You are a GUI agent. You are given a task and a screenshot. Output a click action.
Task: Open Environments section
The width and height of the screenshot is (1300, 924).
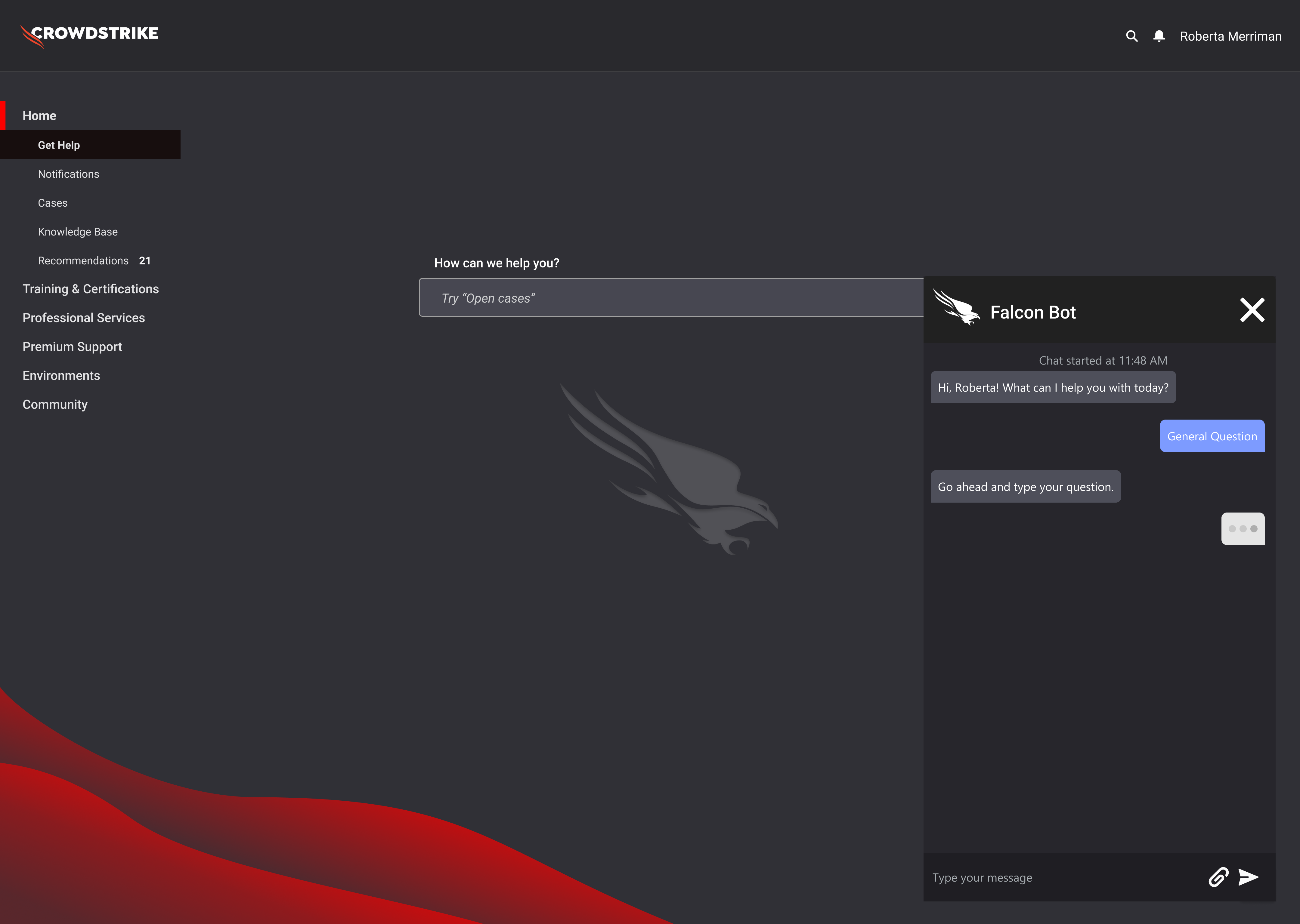click(x=61, y=375)
